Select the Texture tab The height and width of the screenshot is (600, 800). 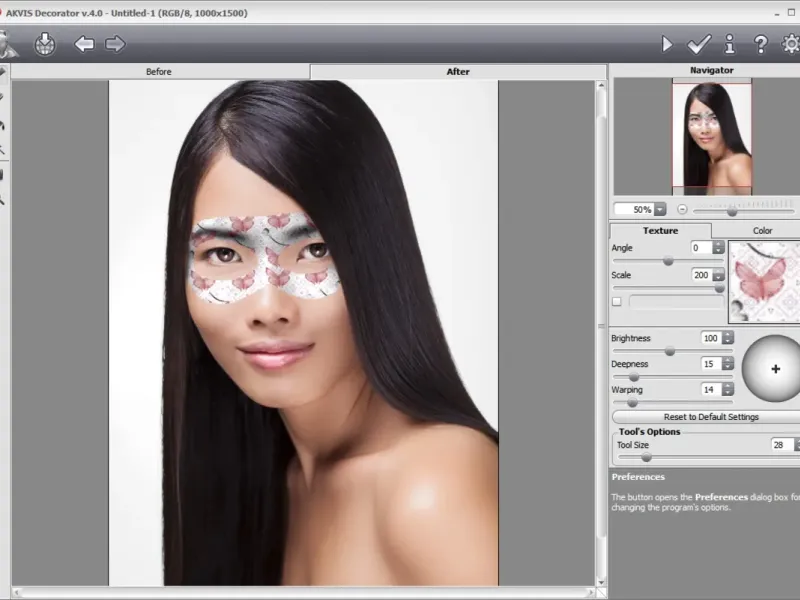pyautogui.click(x=660, y=230)
